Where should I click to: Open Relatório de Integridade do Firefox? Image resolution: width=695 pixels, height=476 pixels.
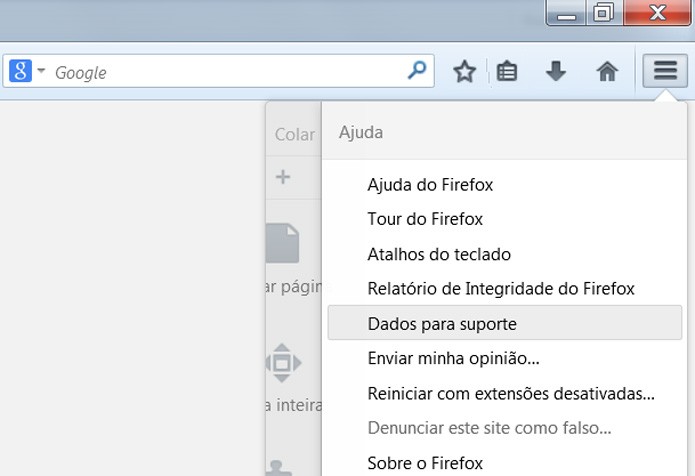[504, 289]
